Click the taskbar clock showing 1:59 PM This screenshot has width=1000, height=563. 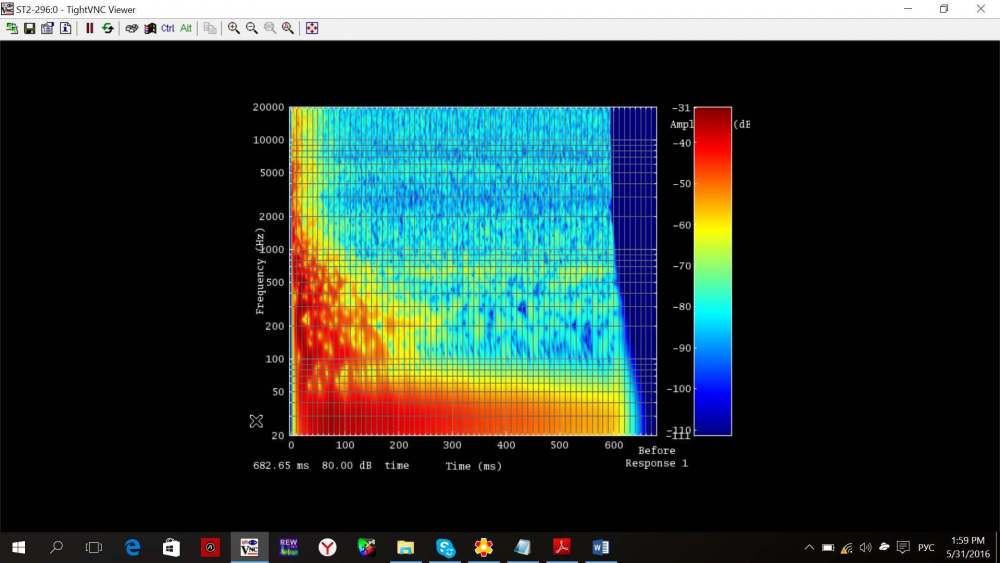[x=966, y=547]
